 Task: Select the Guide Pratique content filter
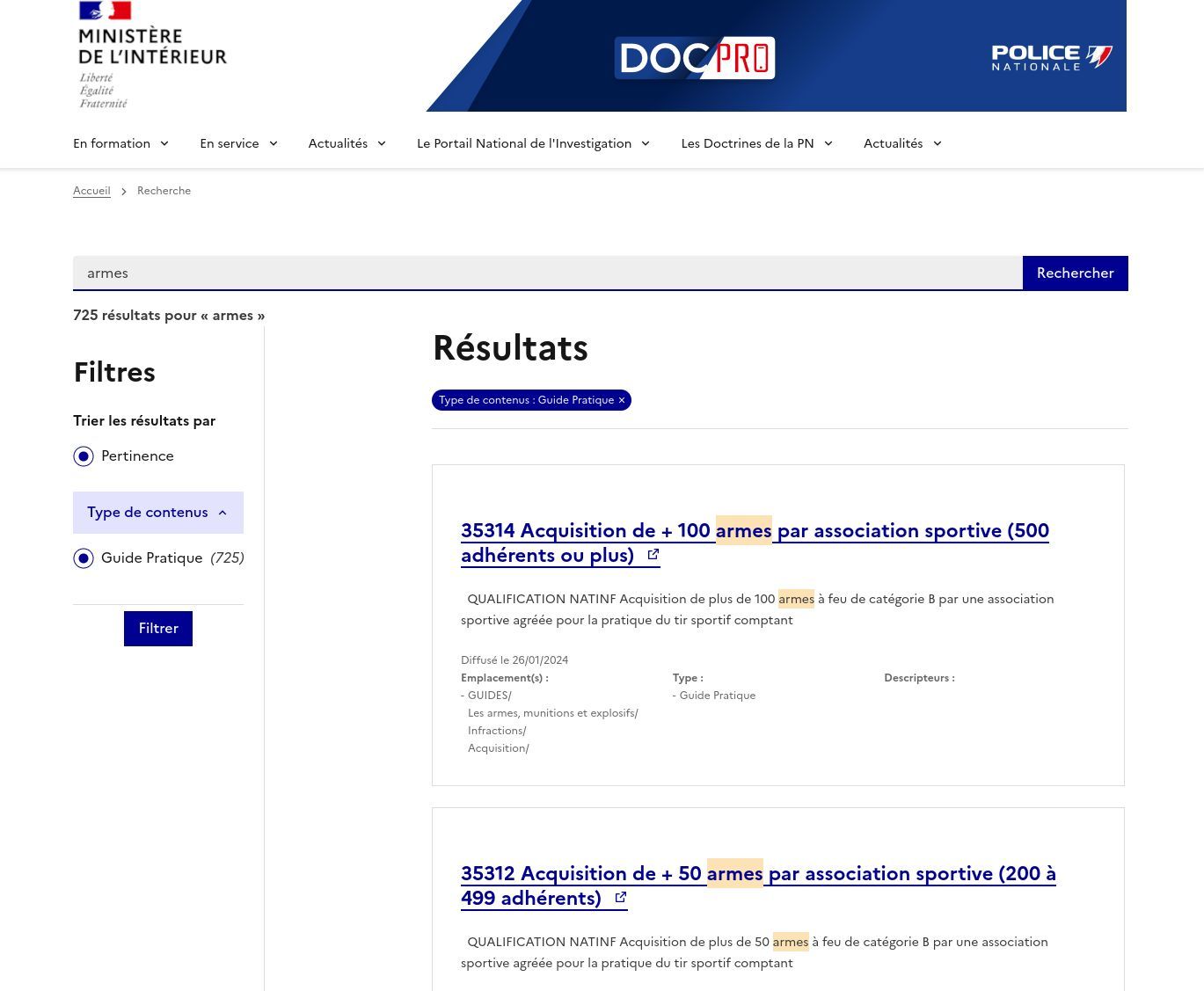click(x=84, y=557)
